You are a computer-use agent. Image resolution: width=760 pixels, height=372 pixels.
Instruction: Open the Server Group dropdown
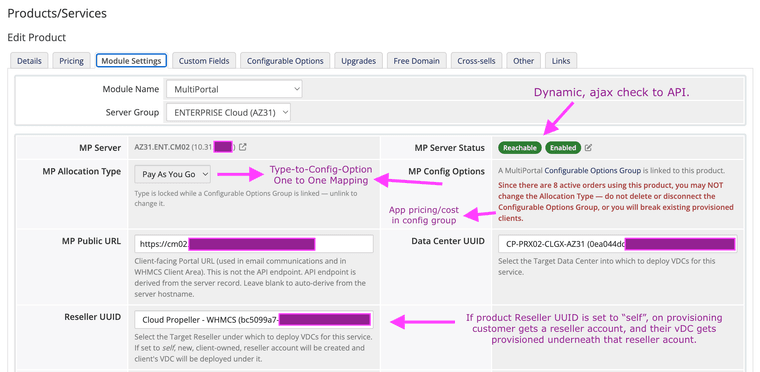[228, 113]
